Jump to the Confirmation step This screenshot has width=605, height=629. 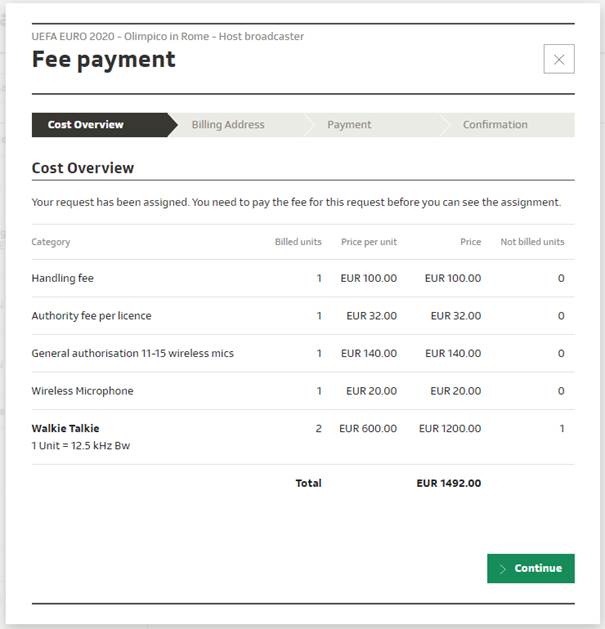coord(495,125)
